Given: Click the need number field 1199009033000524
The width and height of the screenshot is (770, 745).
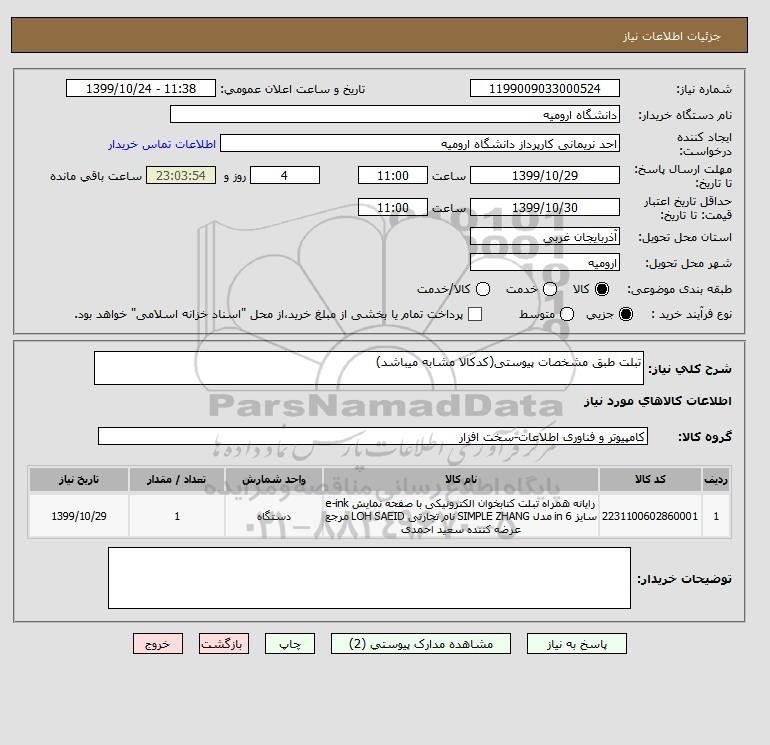Looking at the screenshot, I should click(545, 89).
